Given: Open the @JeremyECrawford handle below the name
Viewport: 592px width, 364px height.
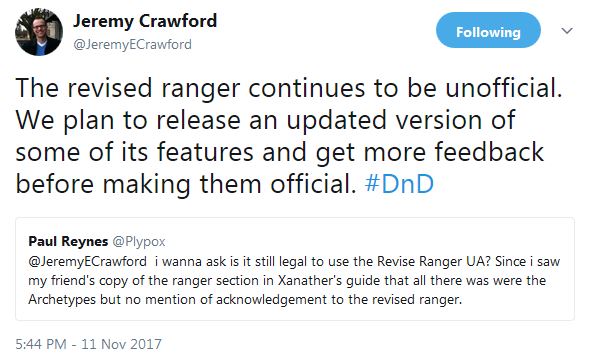Looking at the screenshot, I should pos(132,45).
